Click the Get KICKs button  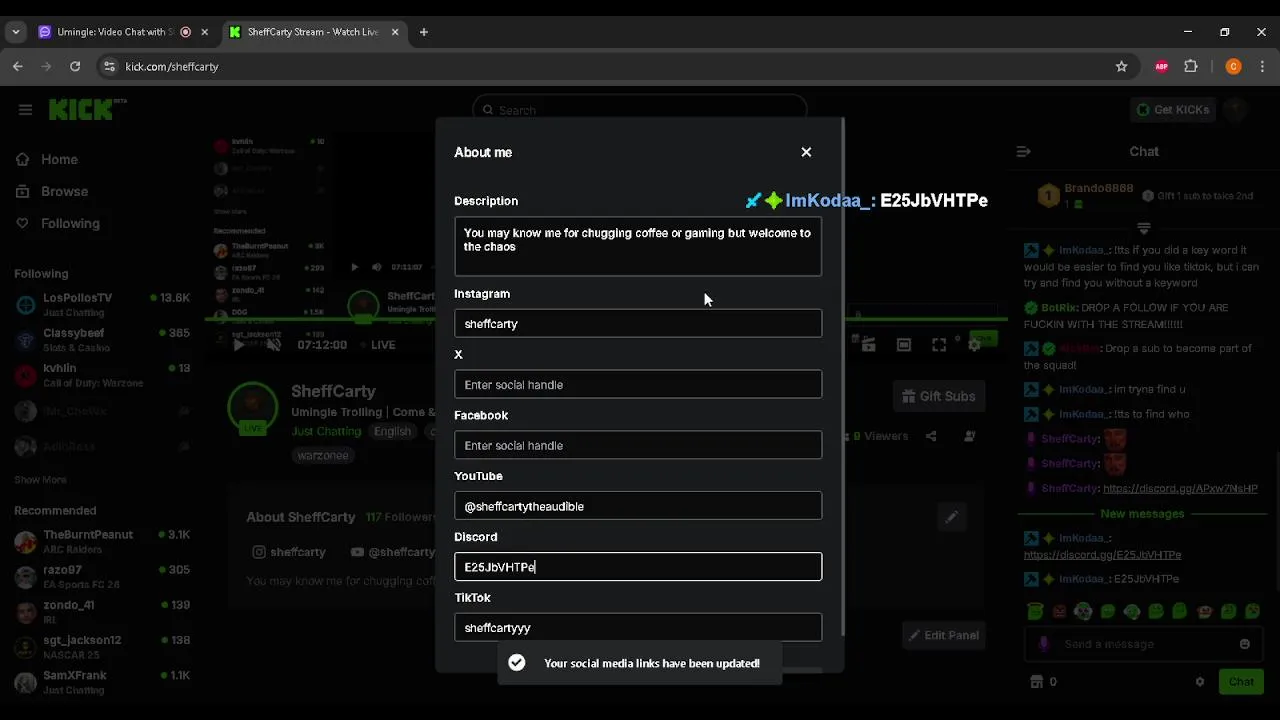[1173, 110]
